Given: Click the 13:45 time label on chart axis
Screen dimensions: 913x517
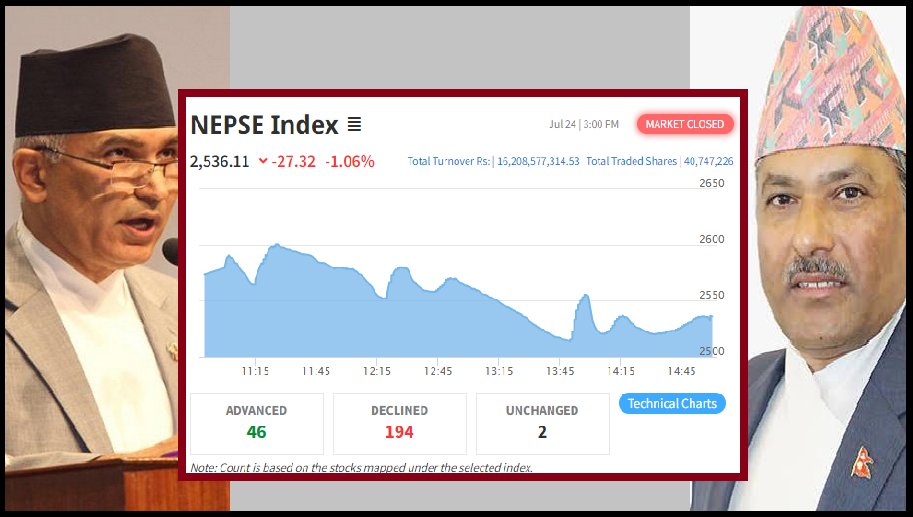Looking at the screenshot, I should (559, 371).
